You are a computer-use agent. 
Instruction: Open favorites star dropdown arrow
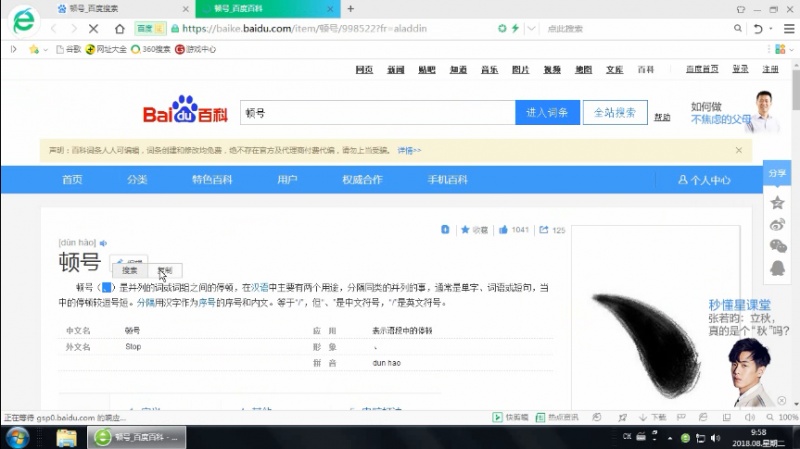[x=45, y=49]
